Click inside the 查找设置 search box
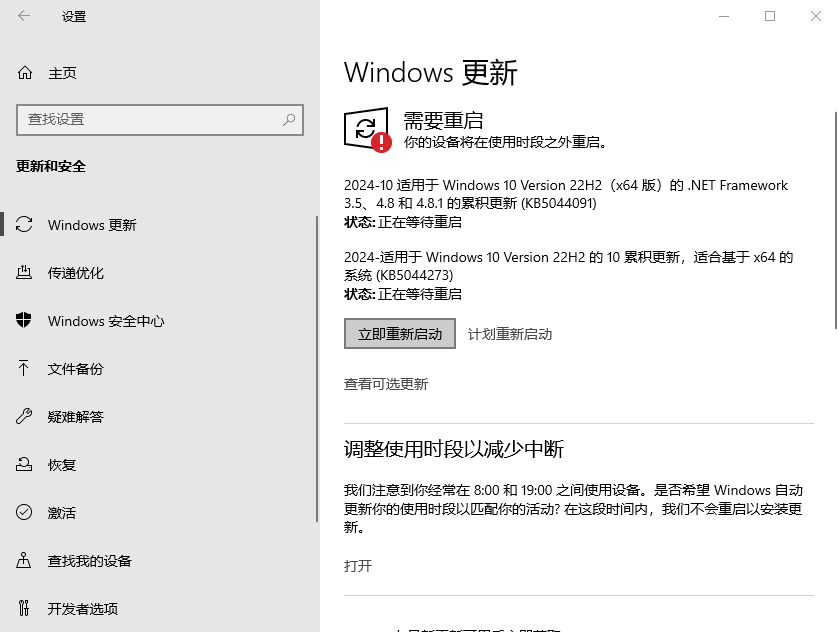 coord(160,119)
